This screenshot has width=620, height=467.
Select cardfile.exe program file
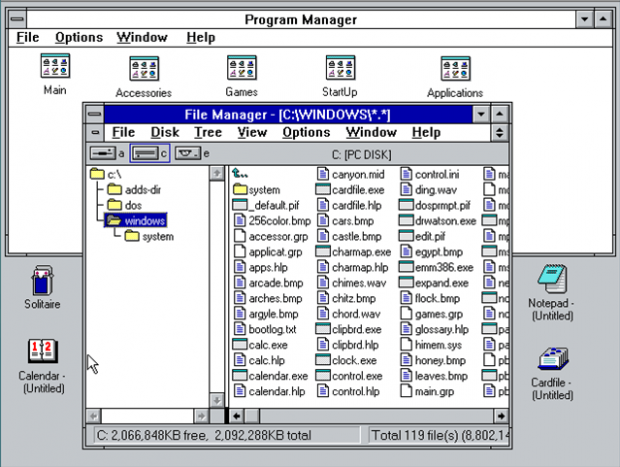coord(350,190)
